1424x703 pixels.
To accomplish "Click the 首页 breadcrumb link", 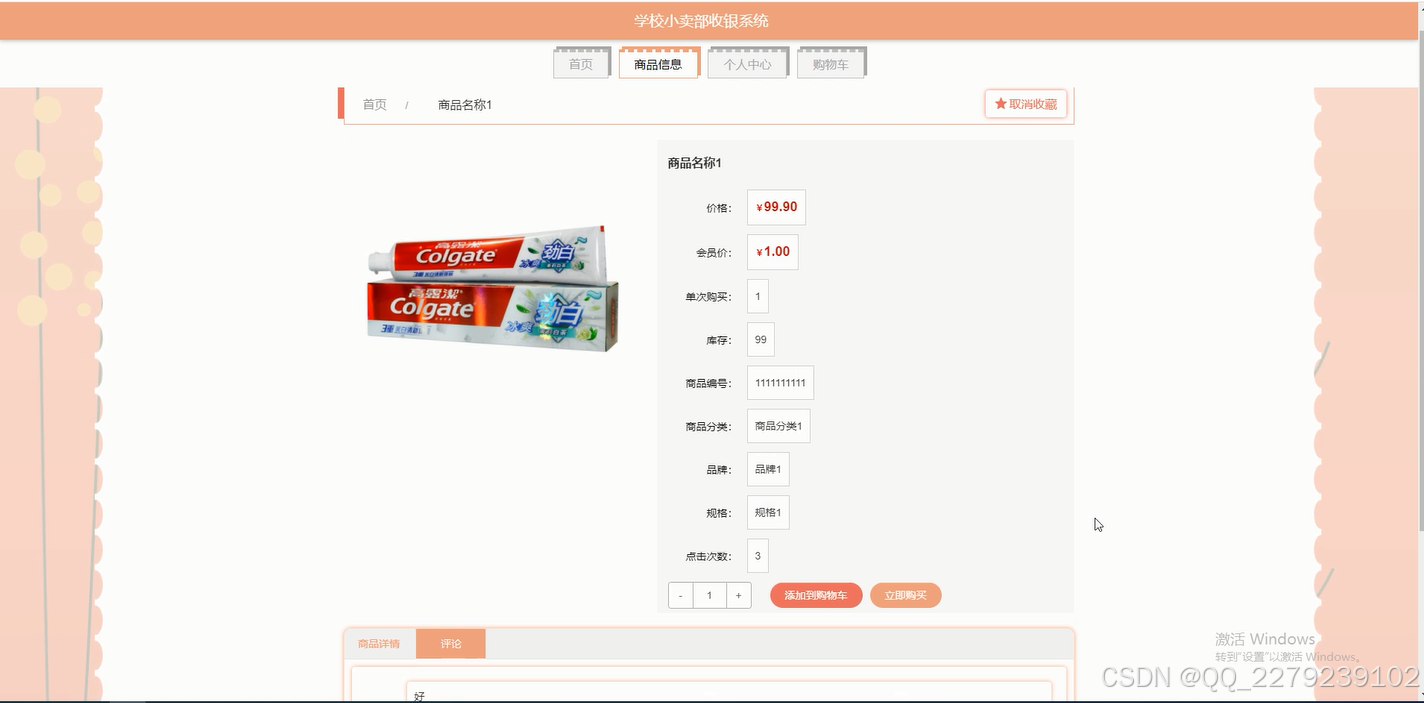I will pyautogui.click(x=375, y=104).
